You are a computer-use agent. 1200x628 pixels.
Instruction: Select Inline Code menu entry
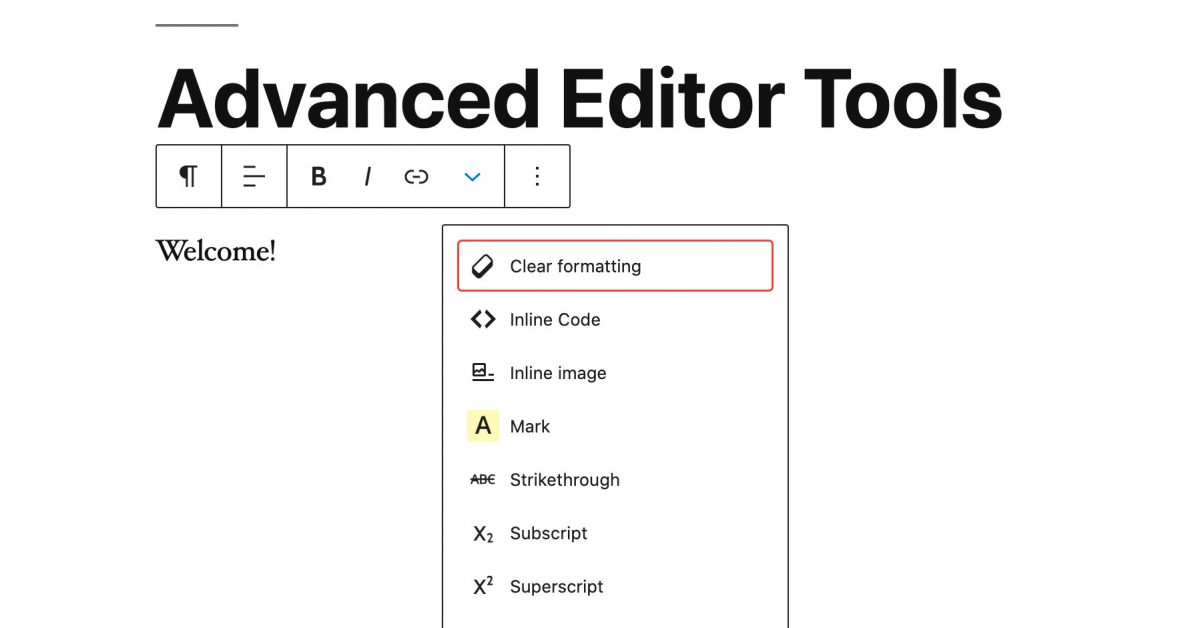click(555, 320)
